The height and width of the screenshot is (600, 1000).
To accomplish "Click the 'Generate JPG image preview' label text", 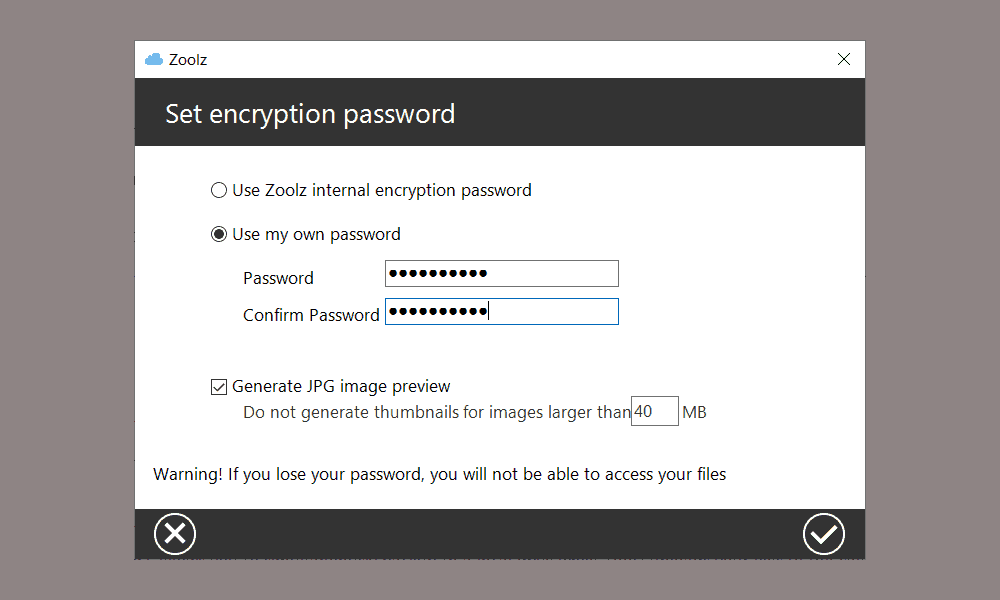I will (341, 386).
